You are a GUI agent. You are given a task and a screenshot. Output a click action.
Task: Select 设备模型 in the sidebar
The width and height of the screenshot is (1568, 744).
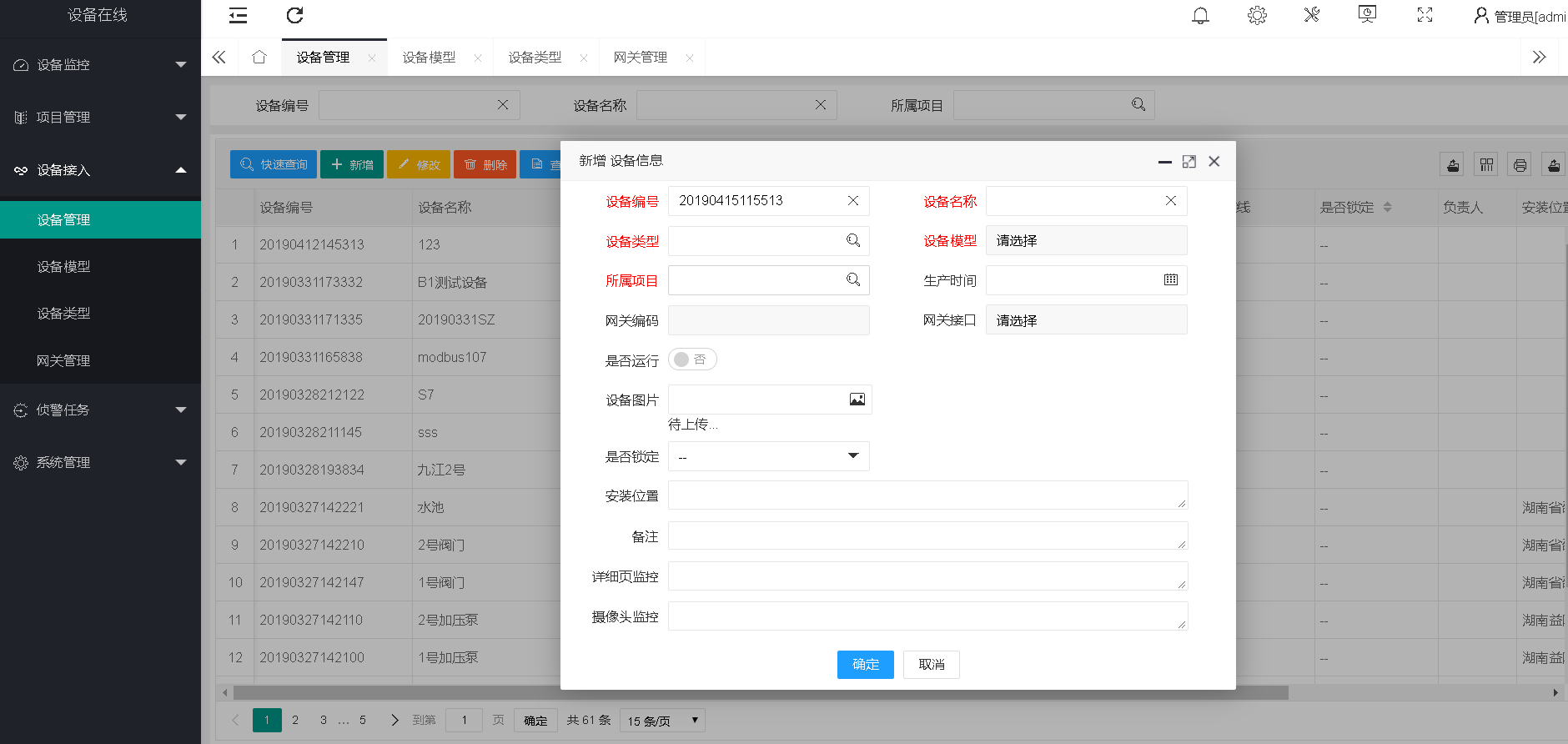(x=100, y=266)
